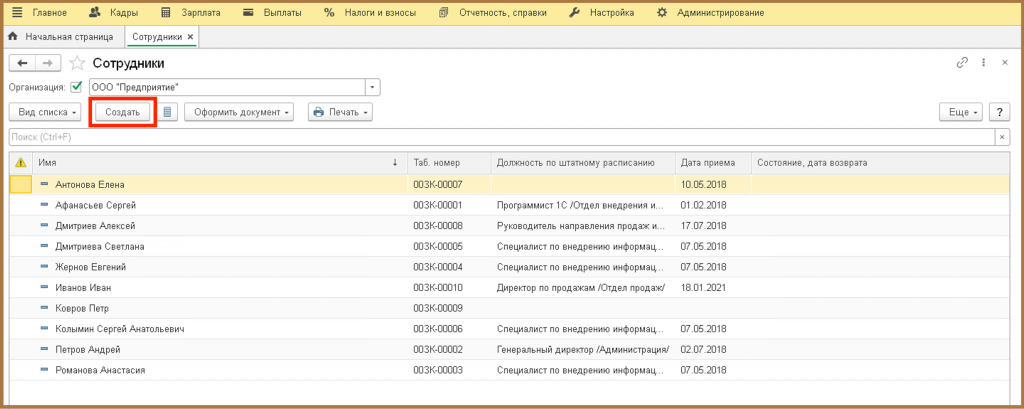Close the Сотрудники tab

(190, 37)
